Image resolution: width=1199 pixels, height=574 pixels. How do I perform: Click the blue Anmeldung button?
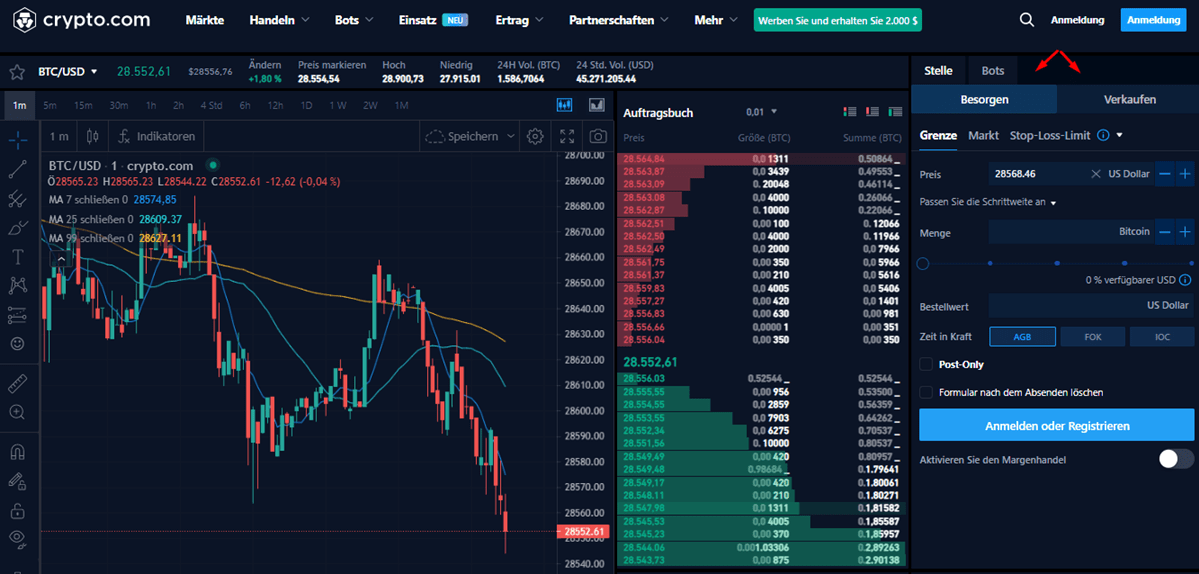point(1154,20)
